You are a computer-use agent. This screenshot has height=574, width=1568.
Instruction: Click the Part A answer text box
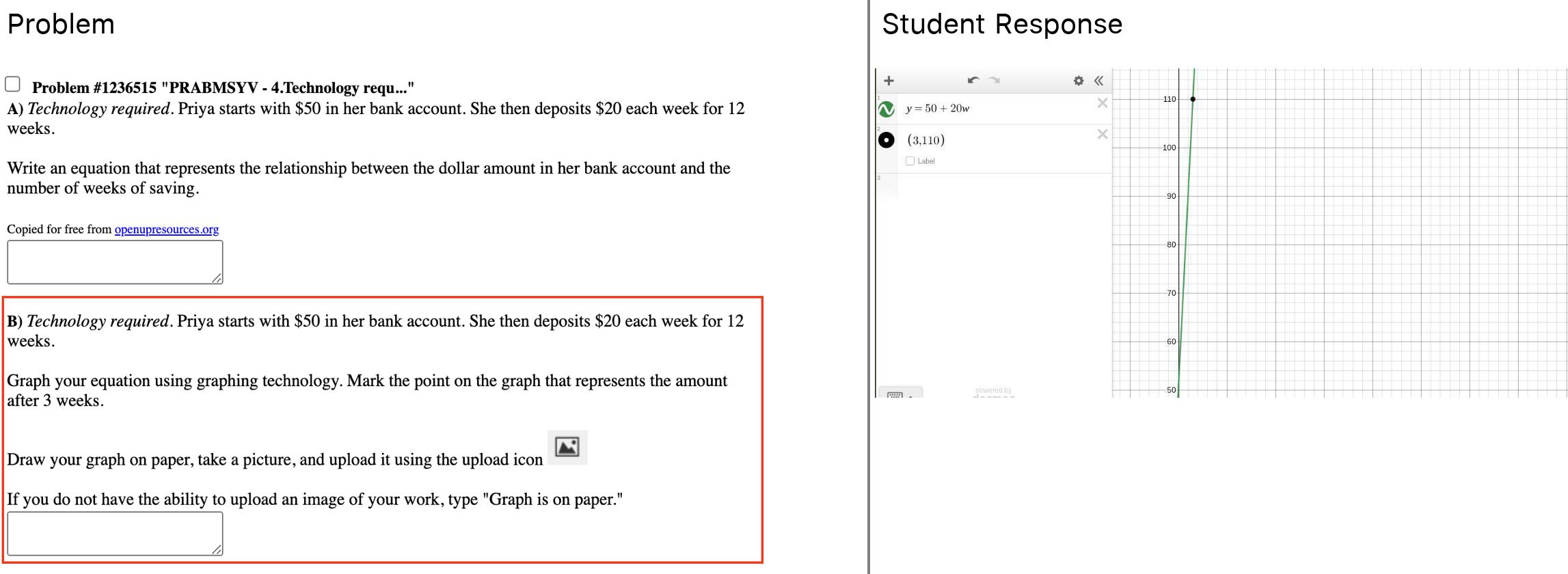coord(115,262)
